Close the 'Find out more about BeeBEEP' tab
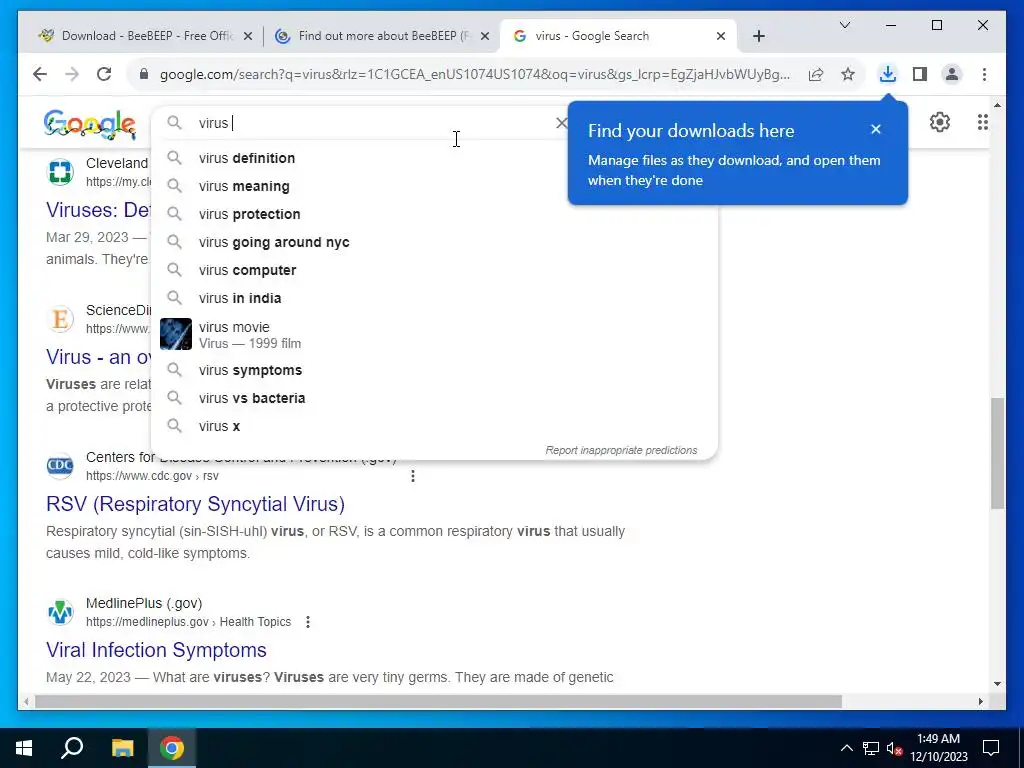Viewport: 1024px width, 768px height. click(485, 37)
